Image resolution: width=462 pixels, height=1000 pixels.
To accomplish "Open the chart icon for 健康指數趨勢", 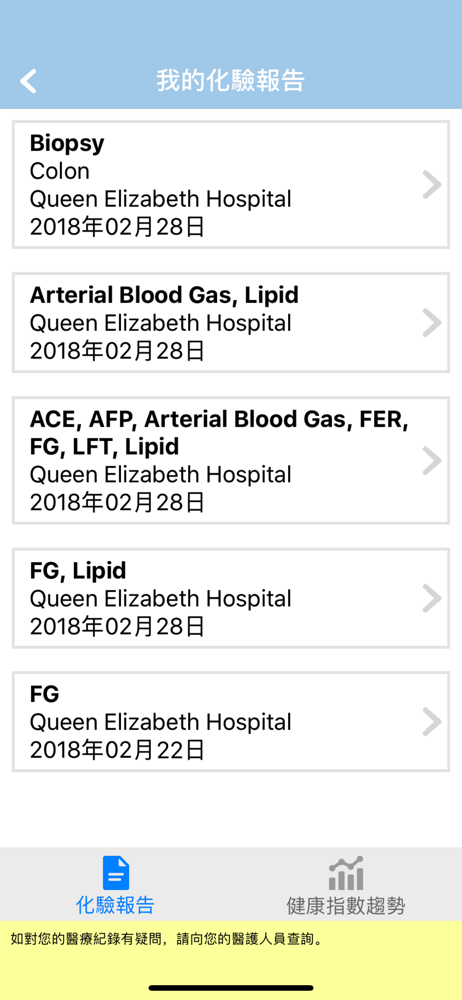I will [346, 873].
